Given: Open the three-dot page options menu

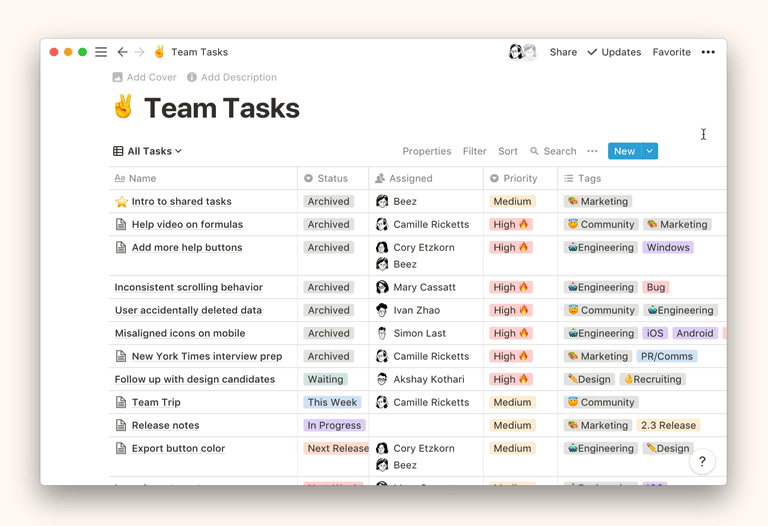Looking at the screenshot, I should tap(708, 52).
